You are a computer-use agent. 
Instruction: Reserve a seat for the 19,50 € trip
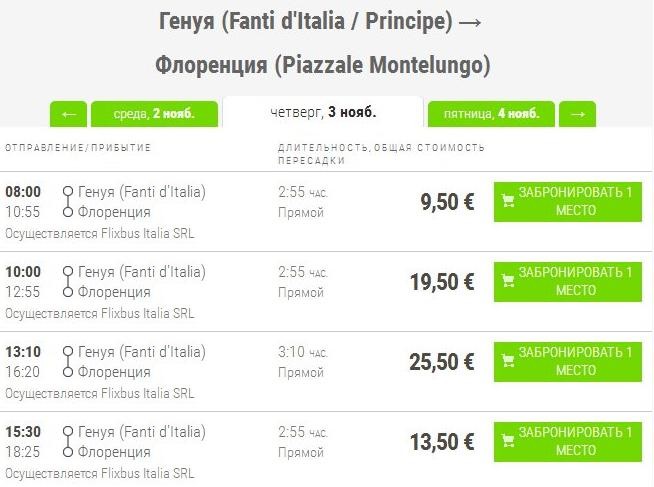[568, 281]
